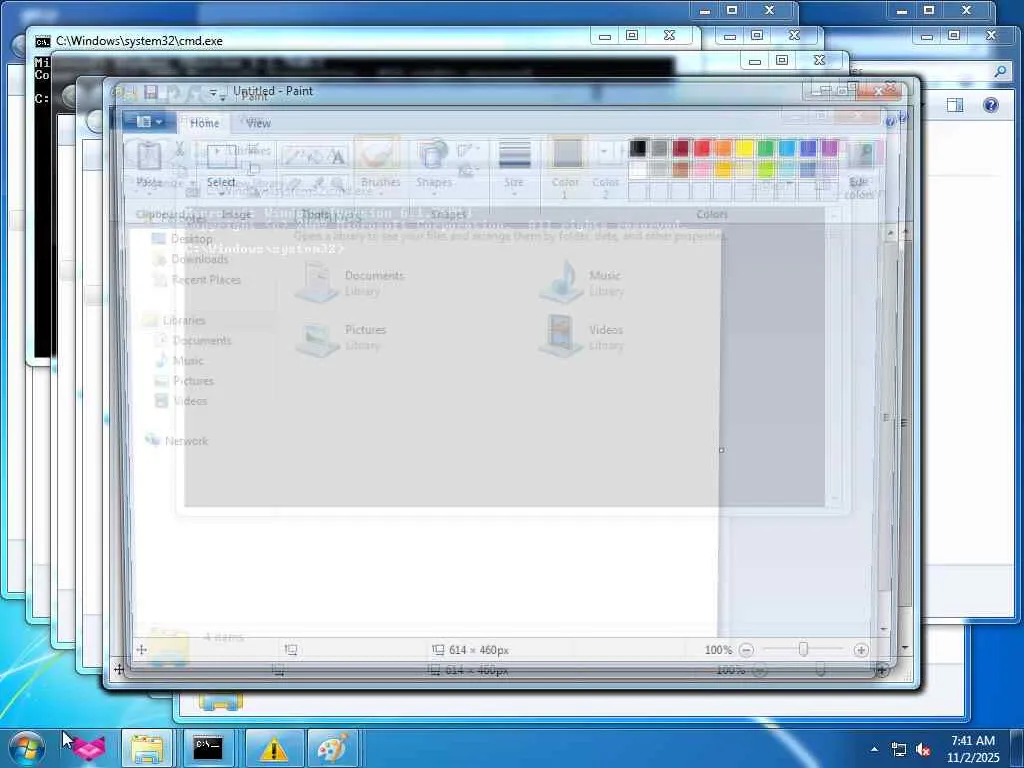This screenshot has width=1024, height=768.
Task: Pick the green color swatch
Action: point(766,148)
